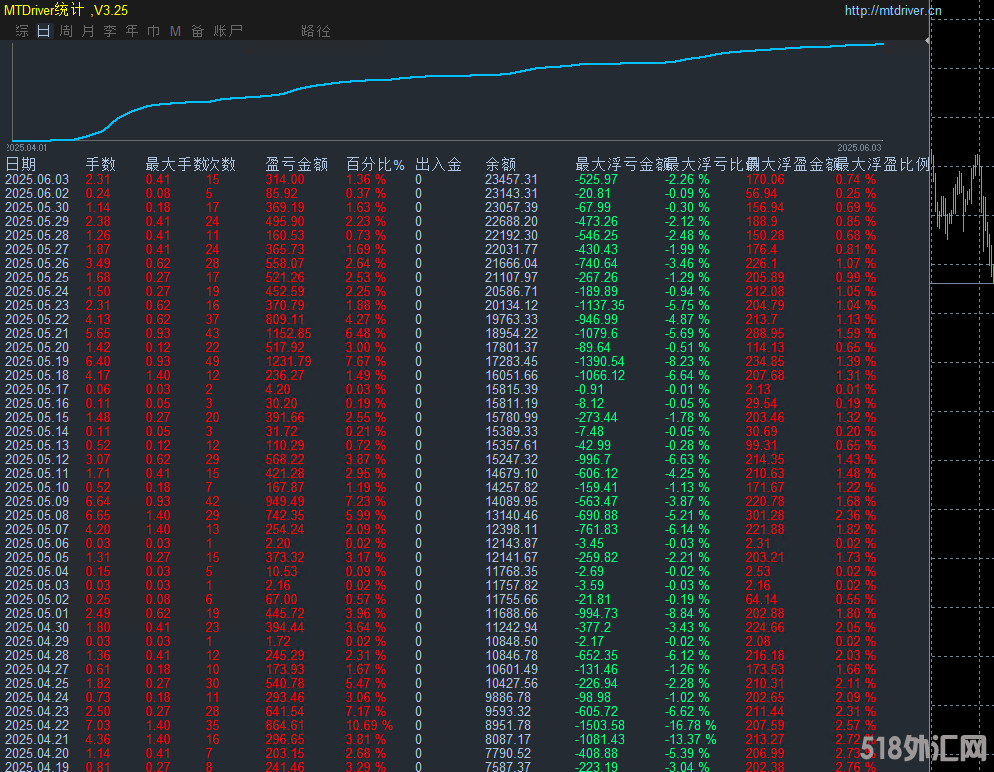Viewport: 994px width, 772px height.
Task: Click max floating loss -1503.58
Action: (x=600, y=725)
